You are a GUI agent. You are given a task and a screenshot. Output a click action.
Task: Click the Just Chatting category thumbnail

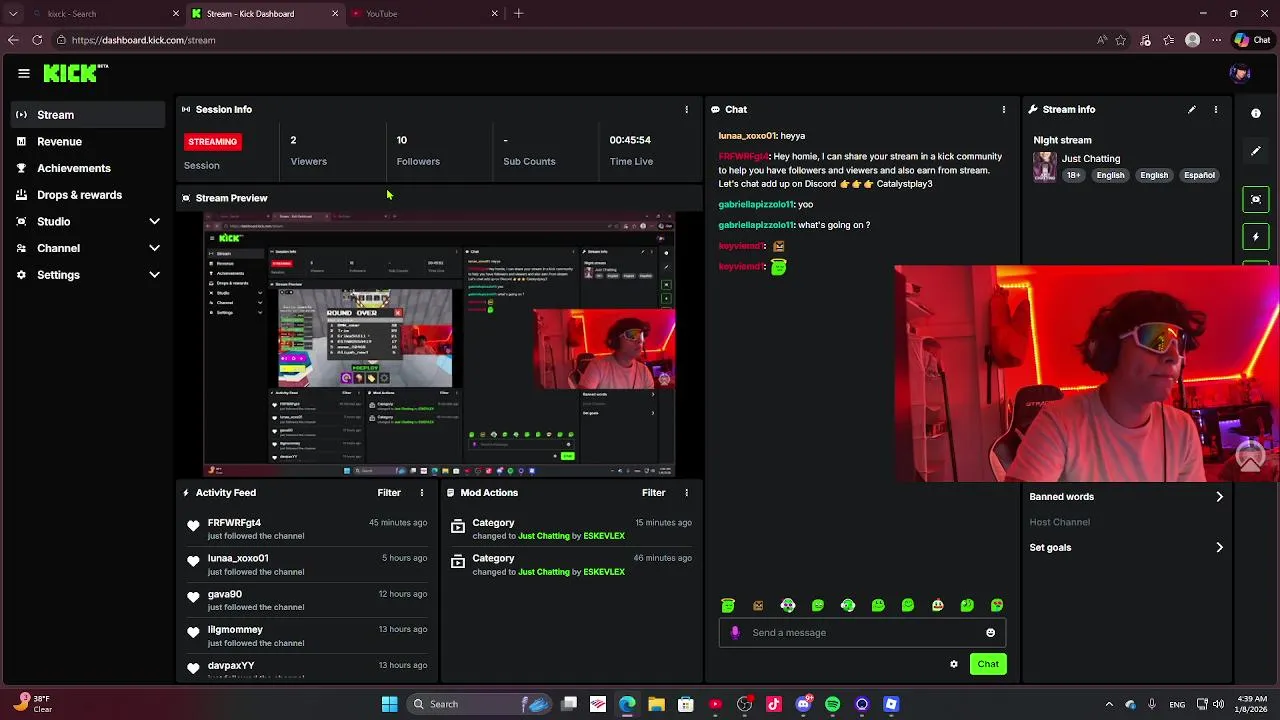1045,166
